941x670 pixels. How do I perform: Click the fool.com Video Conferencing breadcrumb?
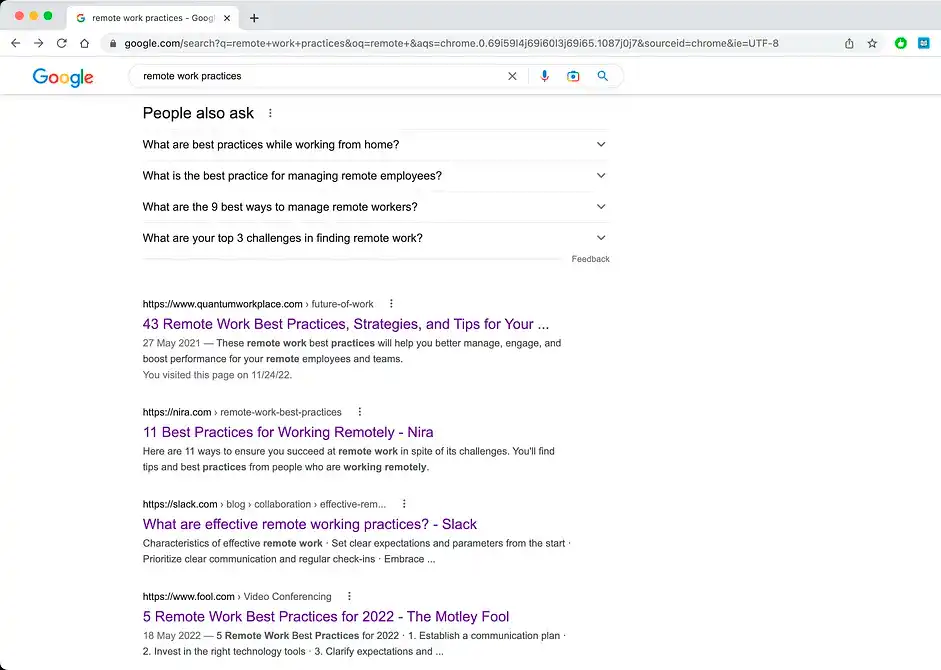pyautogui.click(x=237, y=597)
